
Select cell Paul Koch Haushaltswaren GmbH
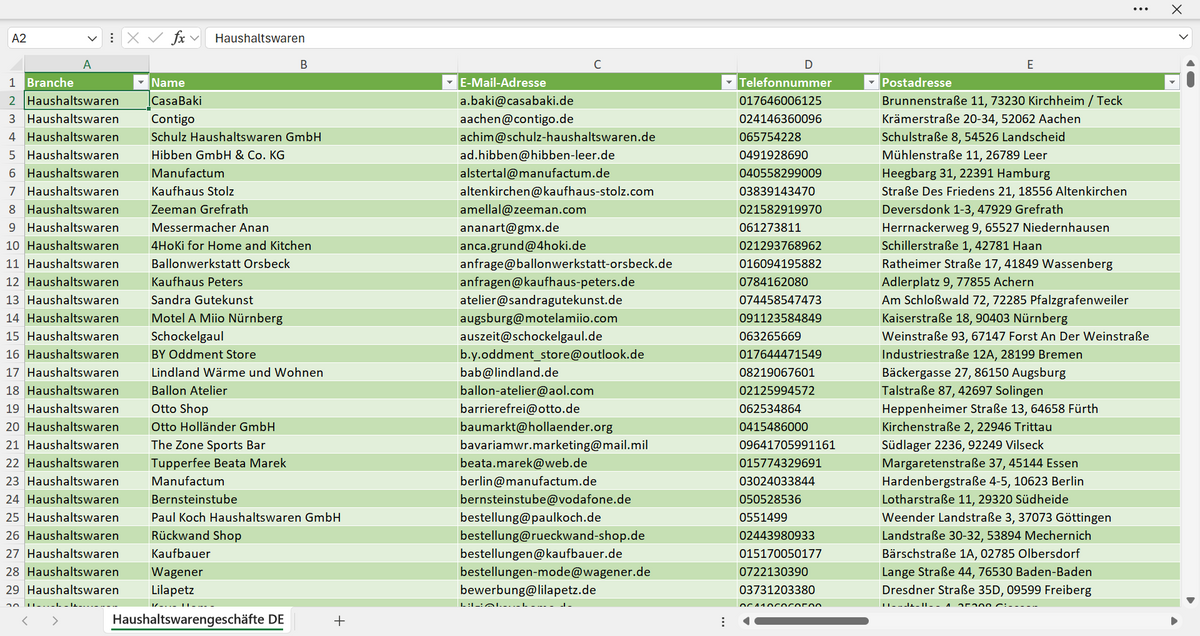pyautogui.click(x=303, y=517)
